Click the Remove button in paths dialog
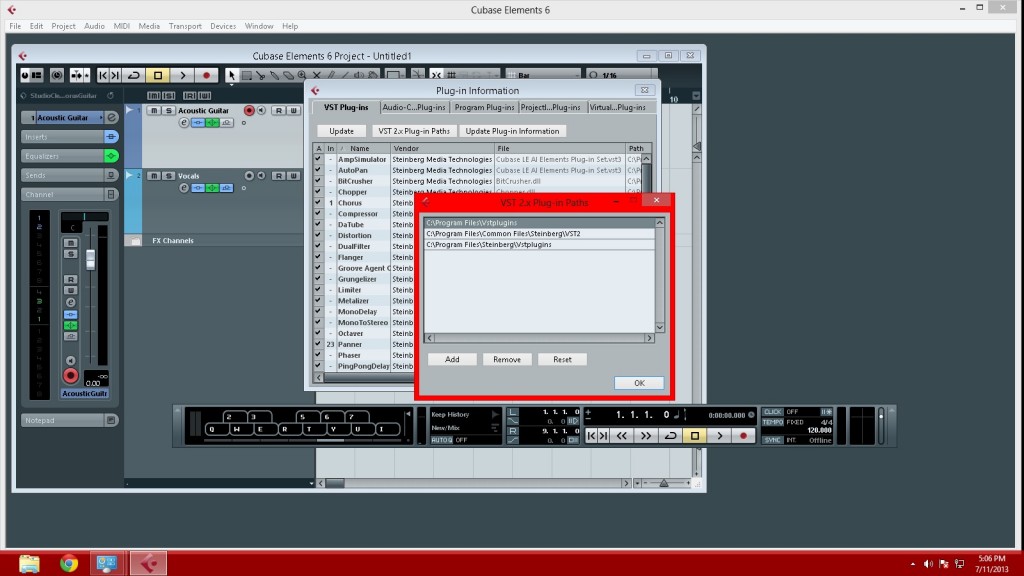Screen dimensions: 1024x576 click(507, 359)
